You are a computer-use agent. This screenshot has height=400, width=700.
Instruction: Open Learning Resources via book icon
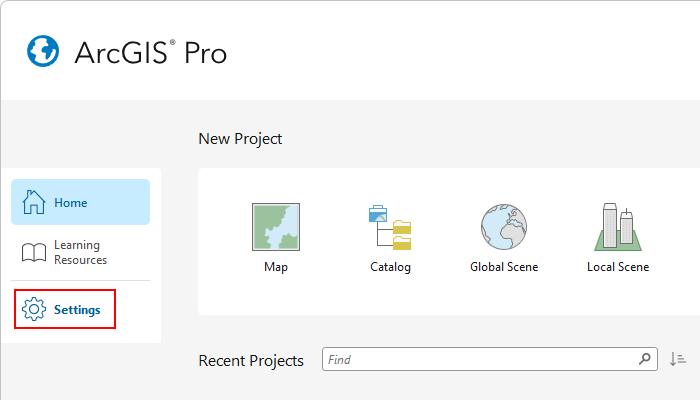34,252
